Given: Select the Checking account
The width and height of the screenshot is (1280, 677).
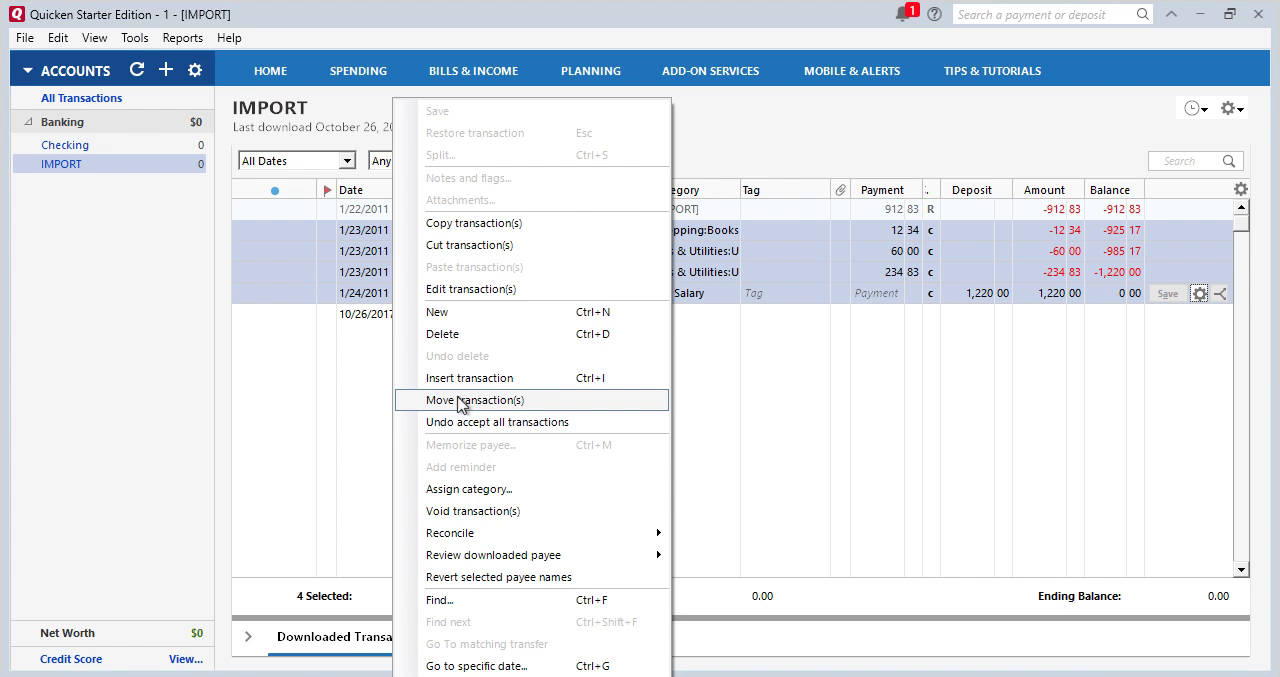Looking at the screenshot, I should pos(65,145).
